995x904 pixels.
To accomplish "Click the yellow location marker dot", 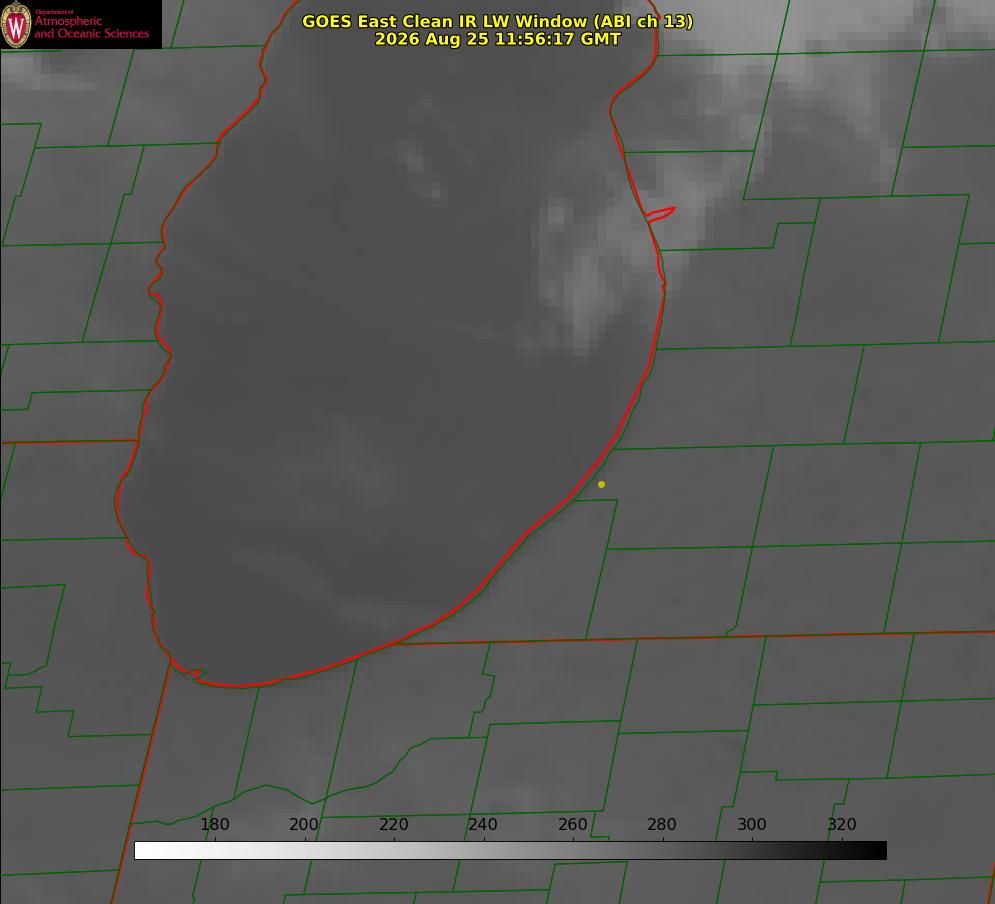I will [602, 484].
